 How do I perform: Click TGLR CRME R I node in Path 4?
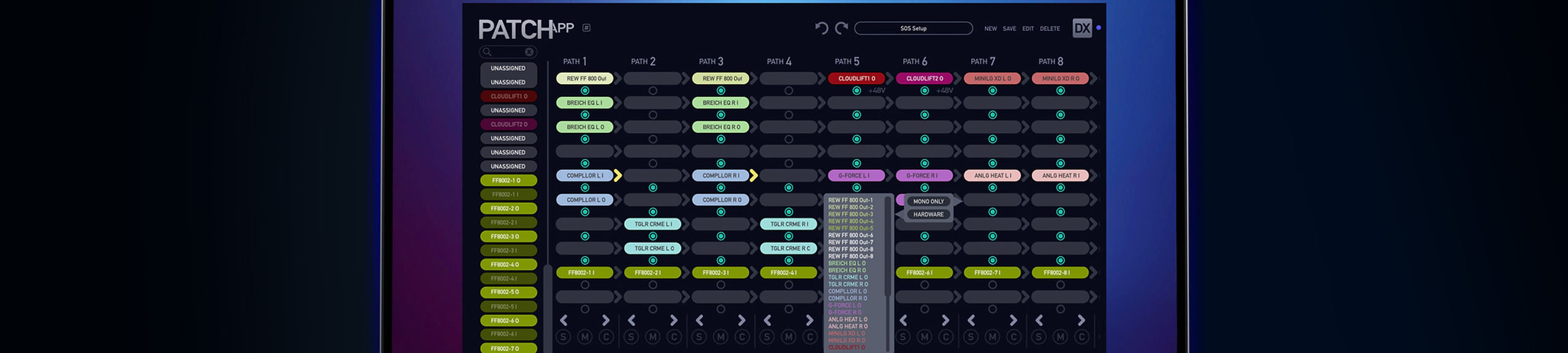tap(789, 224)
